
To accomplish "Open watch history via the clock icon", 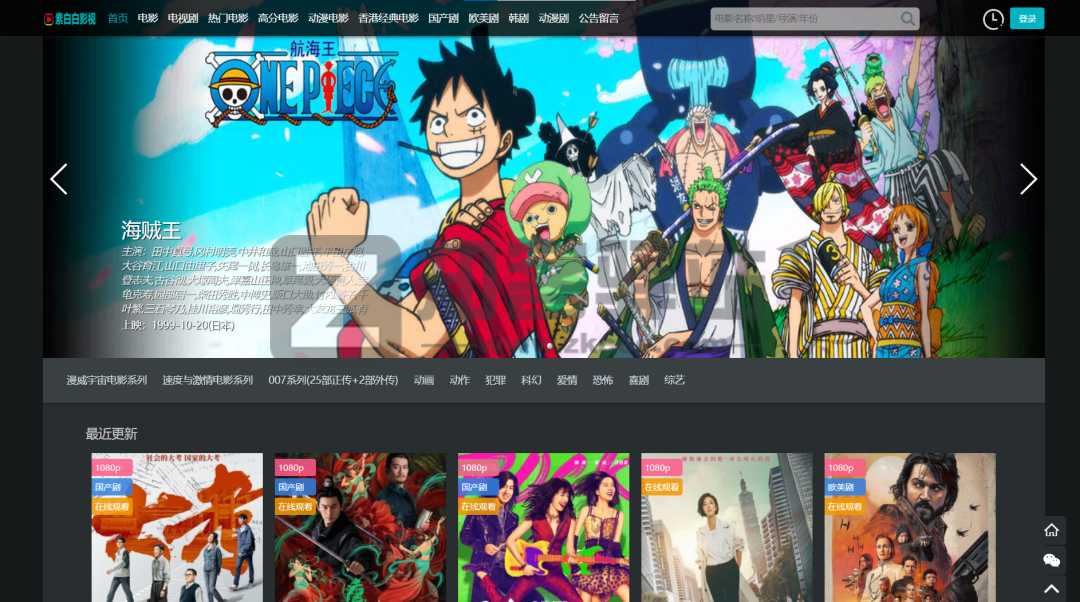I will point(992,19).
